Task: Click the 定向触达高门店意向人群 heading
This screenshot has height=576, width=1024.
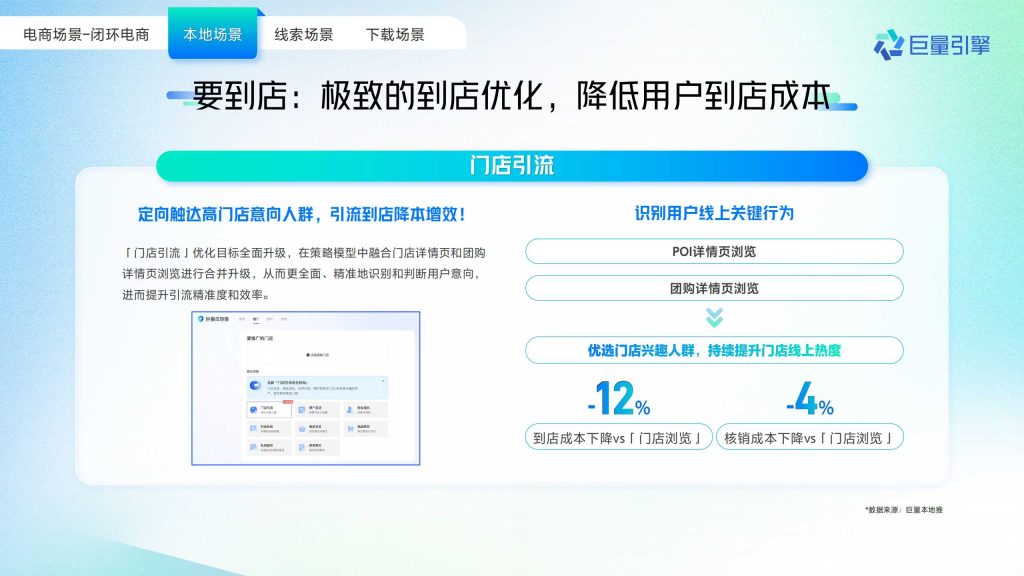Action: coord(302,214)
